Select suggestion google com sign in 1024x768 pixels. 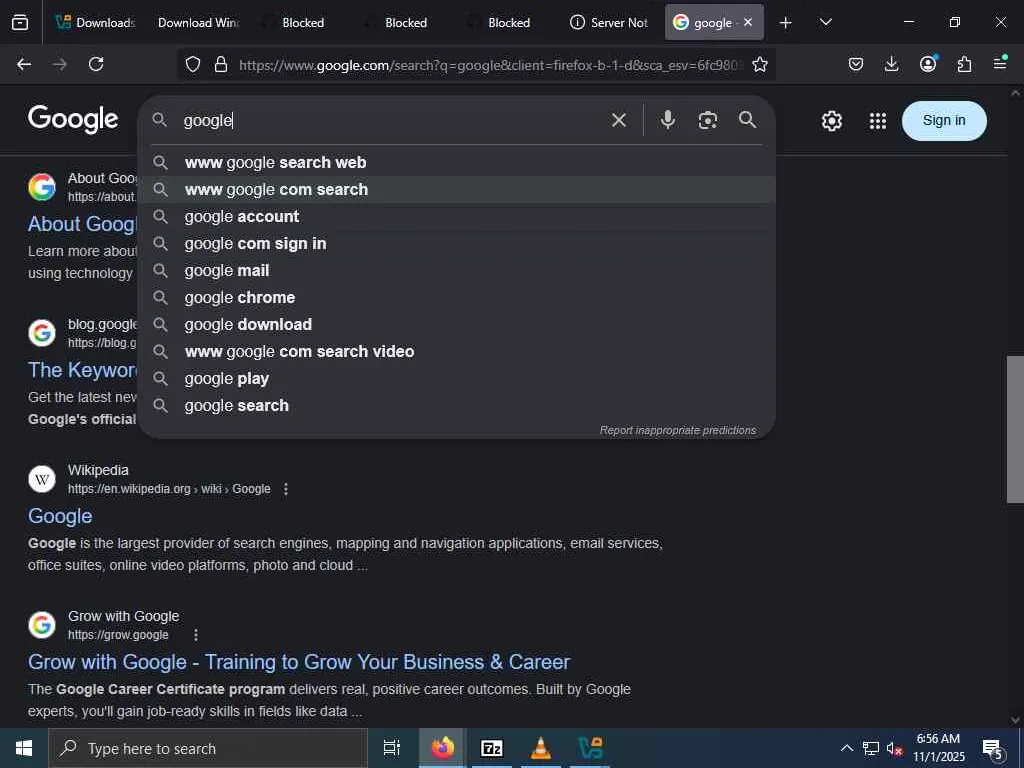[x=456, y=244]
